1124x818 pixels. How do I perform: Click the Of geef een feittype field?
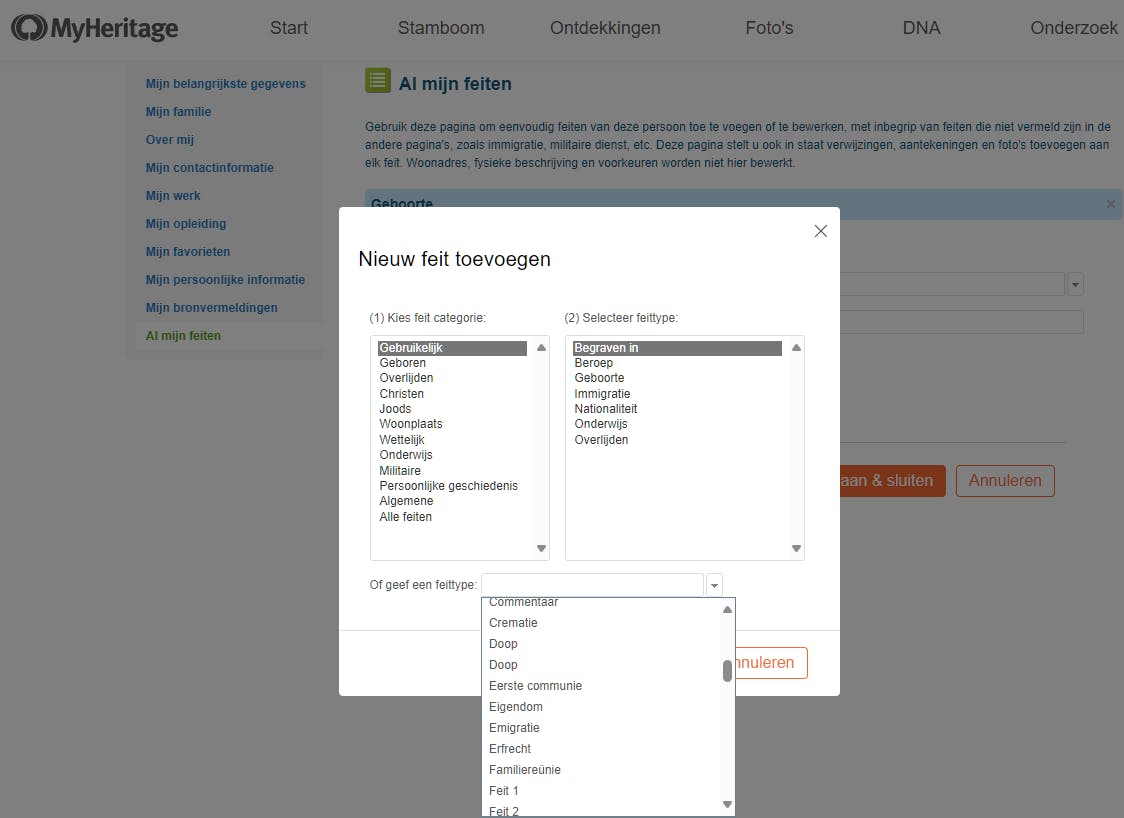click(592, 585)
